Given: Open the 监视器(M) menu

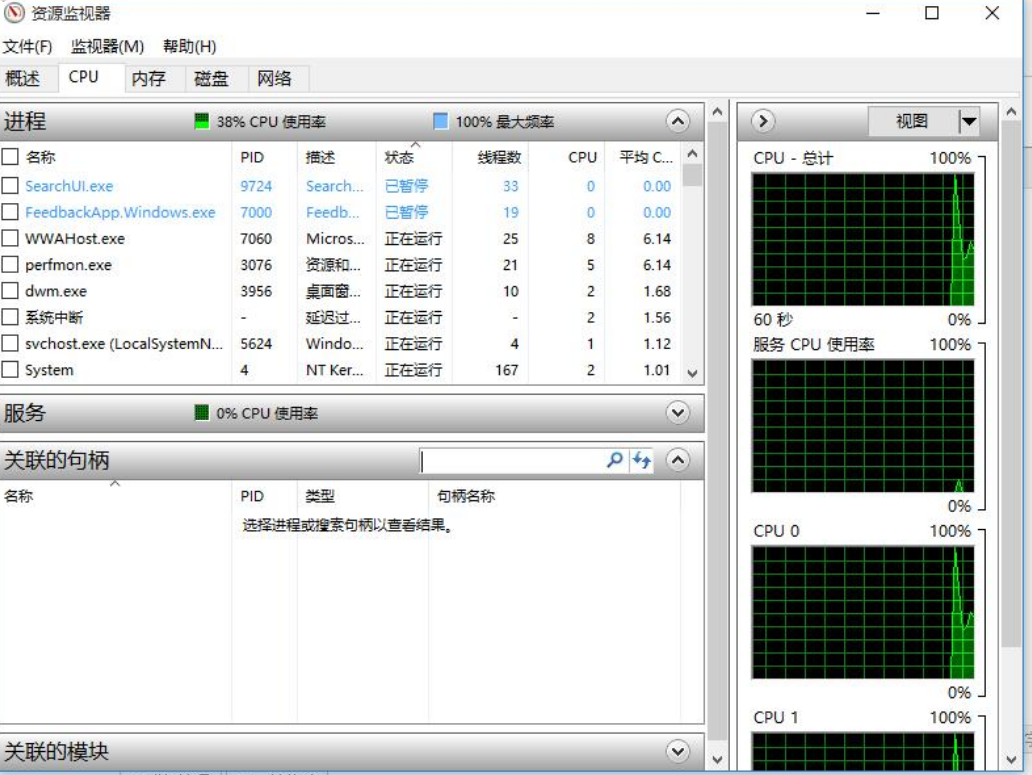Looking at the screenshot, I should click(x=107, y=46).
